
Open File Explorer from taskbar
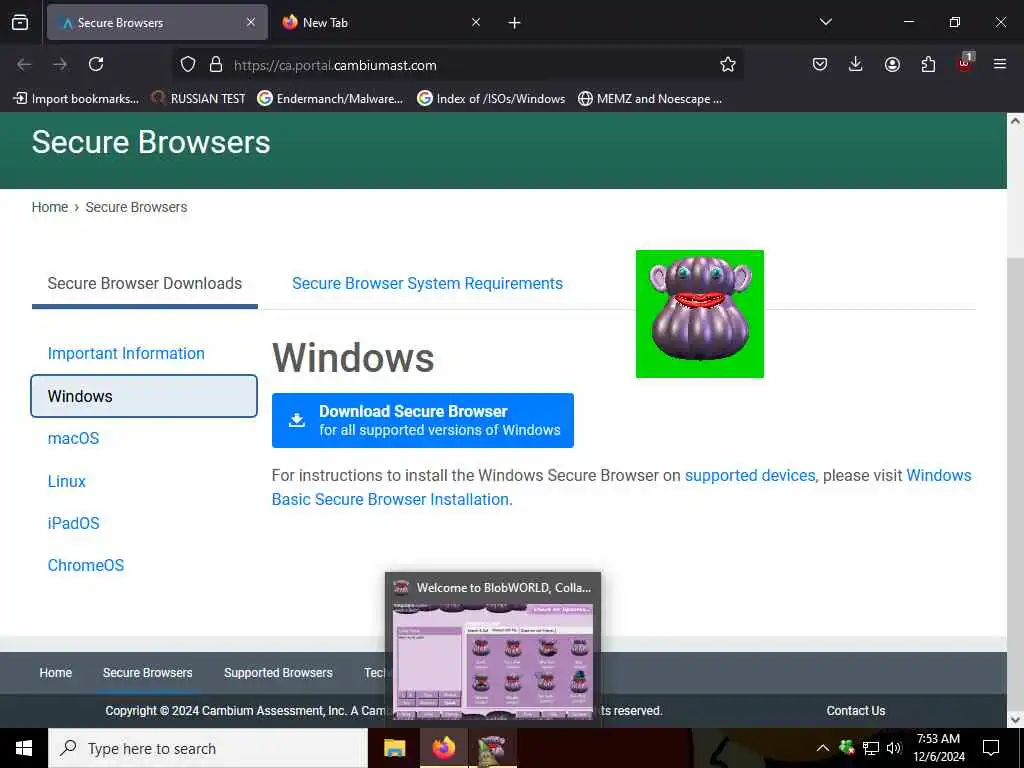coord(394,748)
